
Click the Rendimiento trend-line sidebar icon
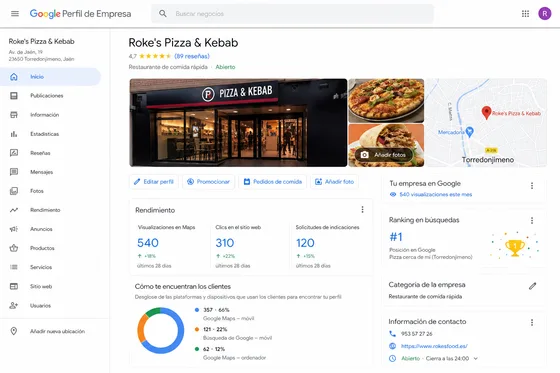point(14,210)
